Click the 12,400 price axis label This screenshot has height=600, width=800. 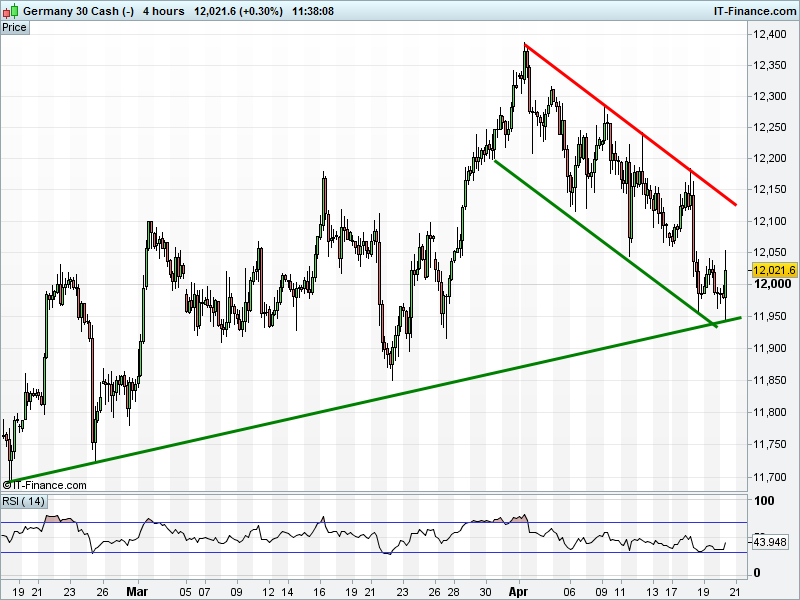tap(770, 34)
